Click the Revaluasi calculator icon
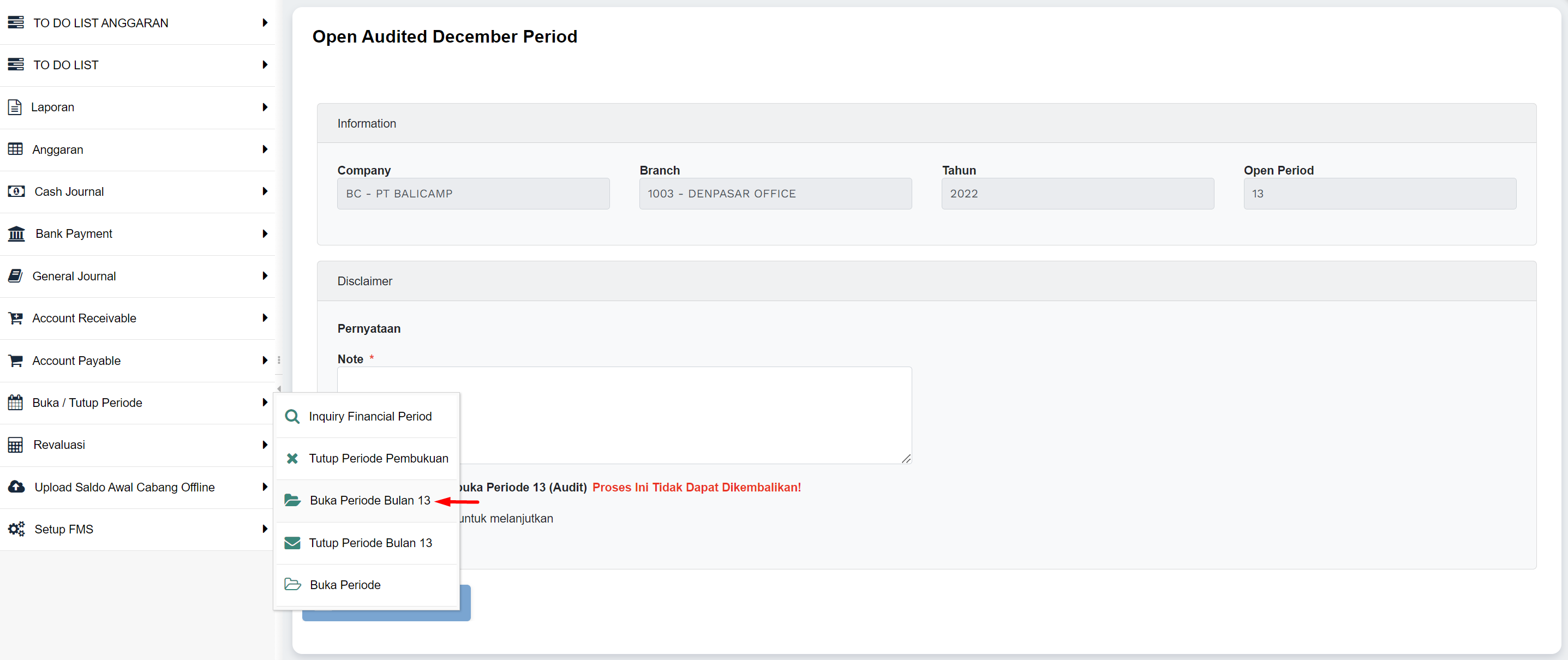 pos(15,445)
